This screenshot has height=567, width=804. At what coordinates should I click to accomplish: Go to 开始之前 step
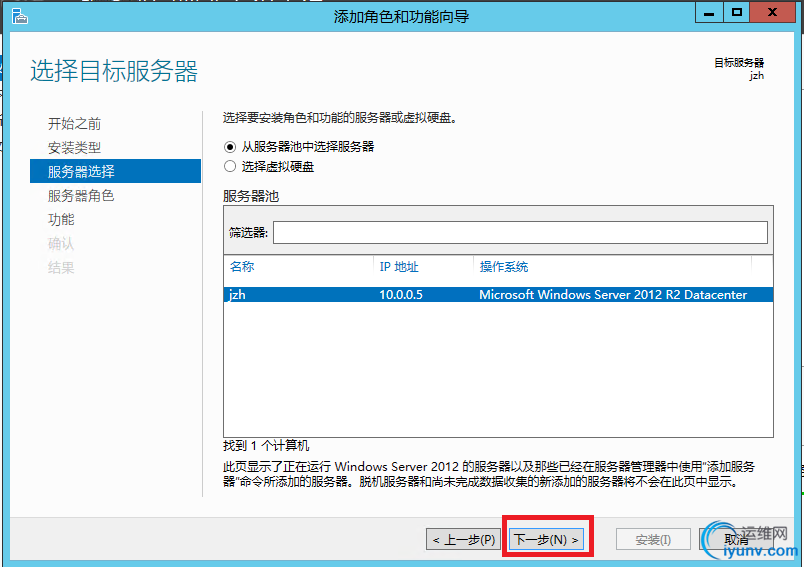click(x=74, y=124)
